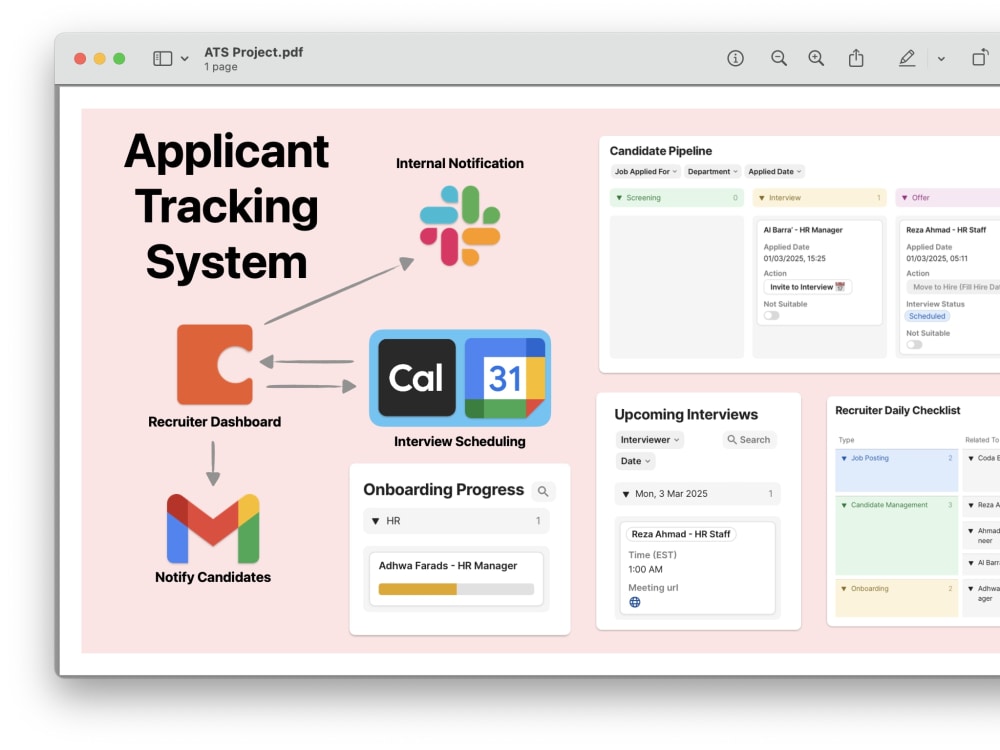Viewport: 1000px width, 750px height.
Task: Toggle Not Suitable for Reza Ahmad
Action: (x=914, y=344)
